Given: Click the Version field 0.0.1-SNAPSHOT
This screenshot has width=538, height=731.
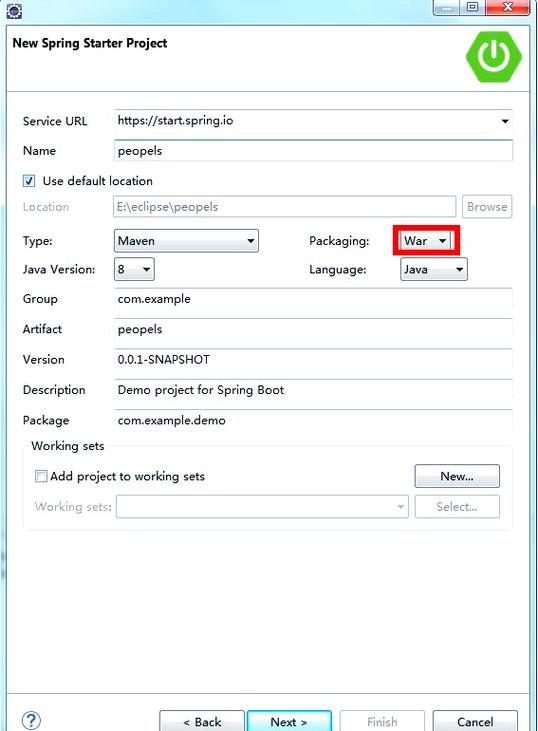Looking at the screenshot, I should click(x=313, y=359).
